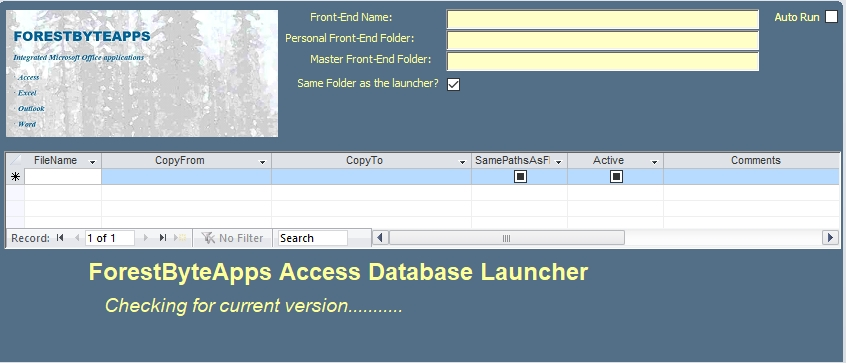Image resolution: width=846 pixels, height=363 pixels.
Task: Click the horizontal scrollbar thumb
Action: [507, 238]
